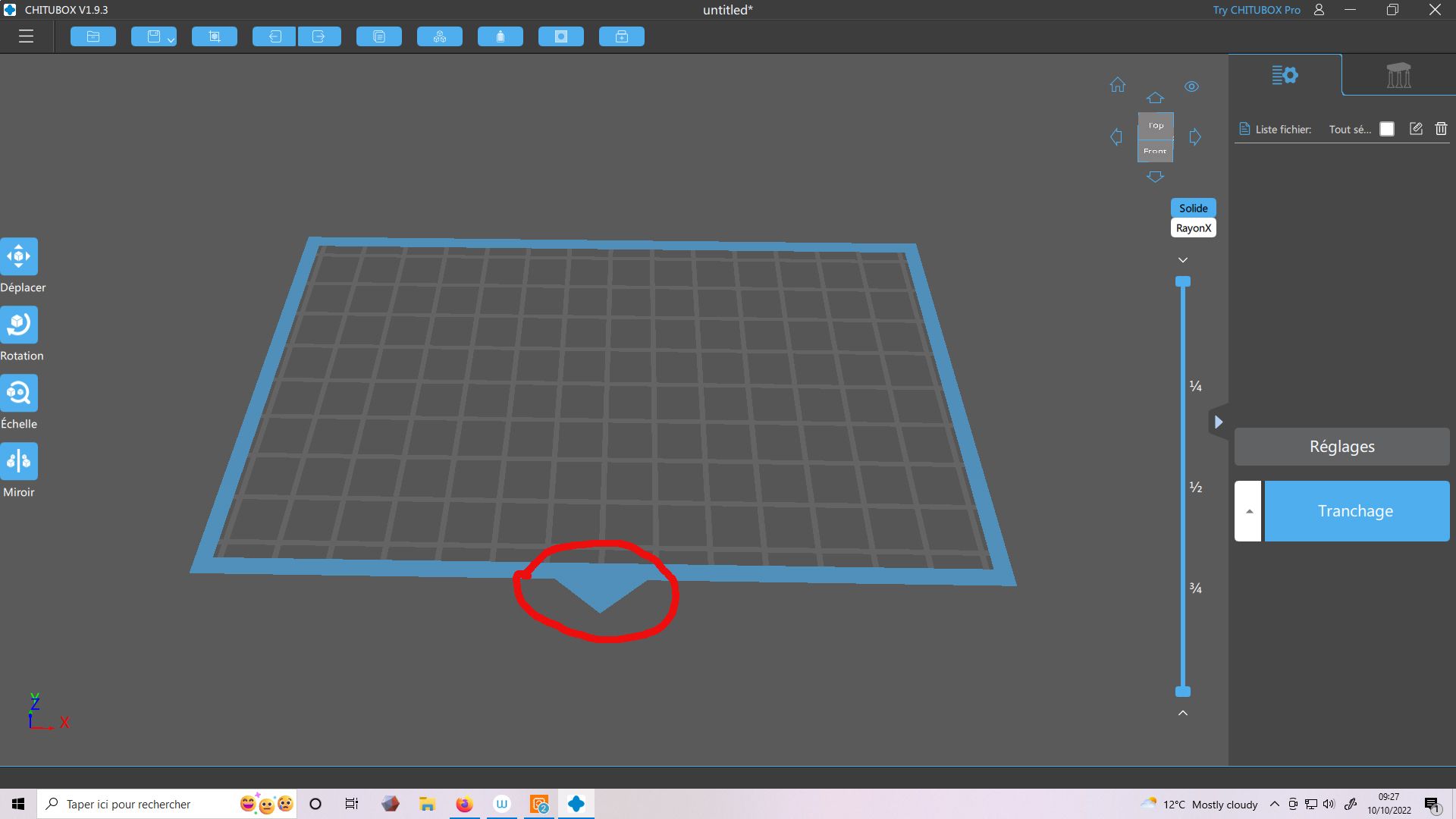Expand the slicing options arrow beside Tranchage
Screen dimensions: 1456x819
click(x=1248, y=511)
